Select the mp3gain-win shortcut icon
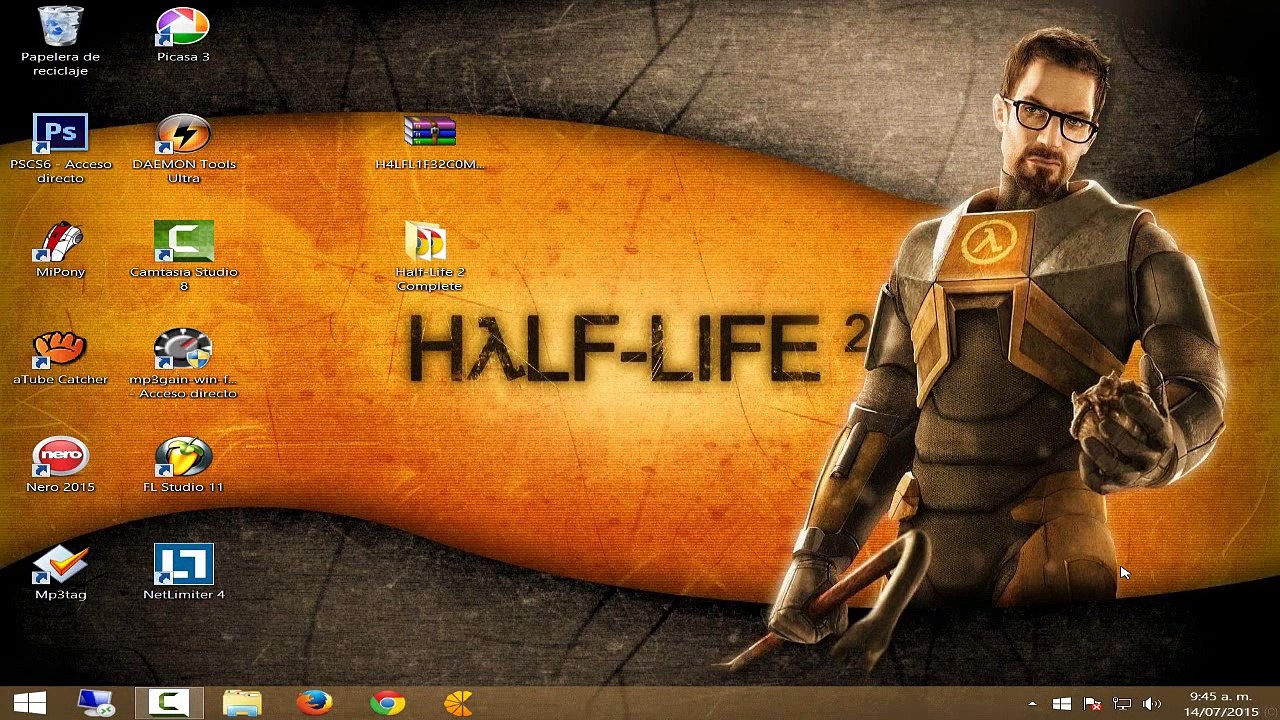Viewport: 1280px width, 720px height. point(183,350)
